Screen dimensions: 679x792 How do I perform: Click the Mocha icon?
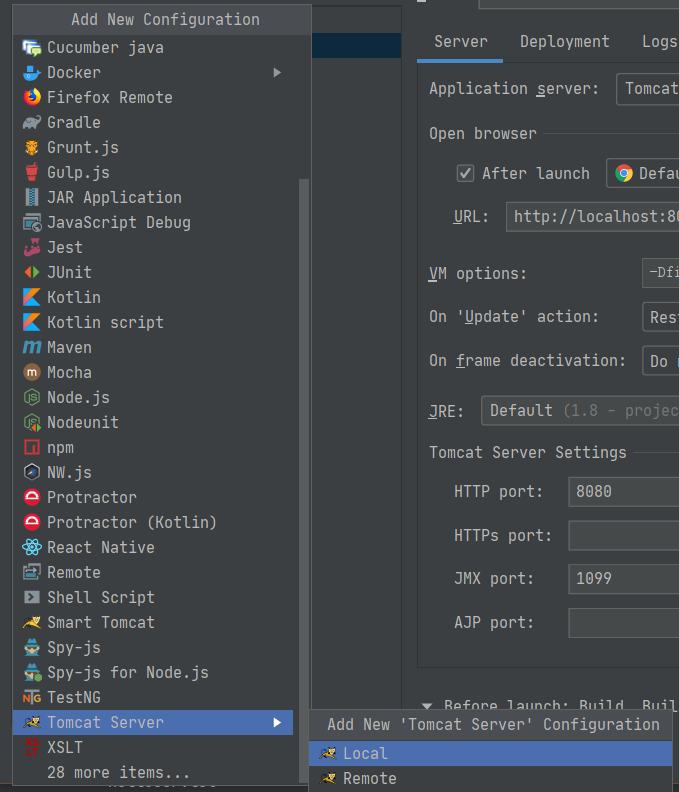(31, 373)
